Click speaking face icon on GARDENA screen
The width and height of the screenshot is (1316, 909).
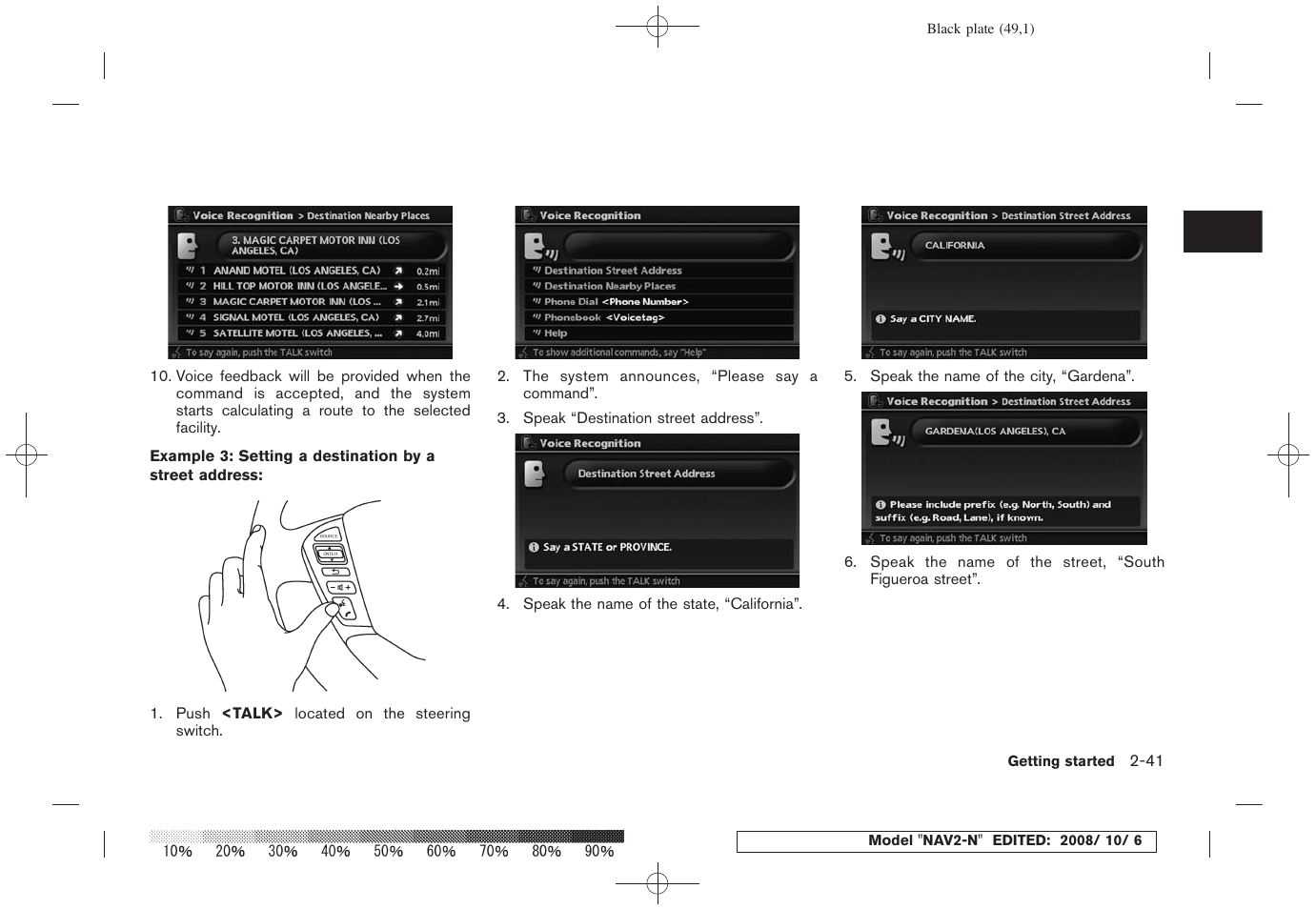887,434
